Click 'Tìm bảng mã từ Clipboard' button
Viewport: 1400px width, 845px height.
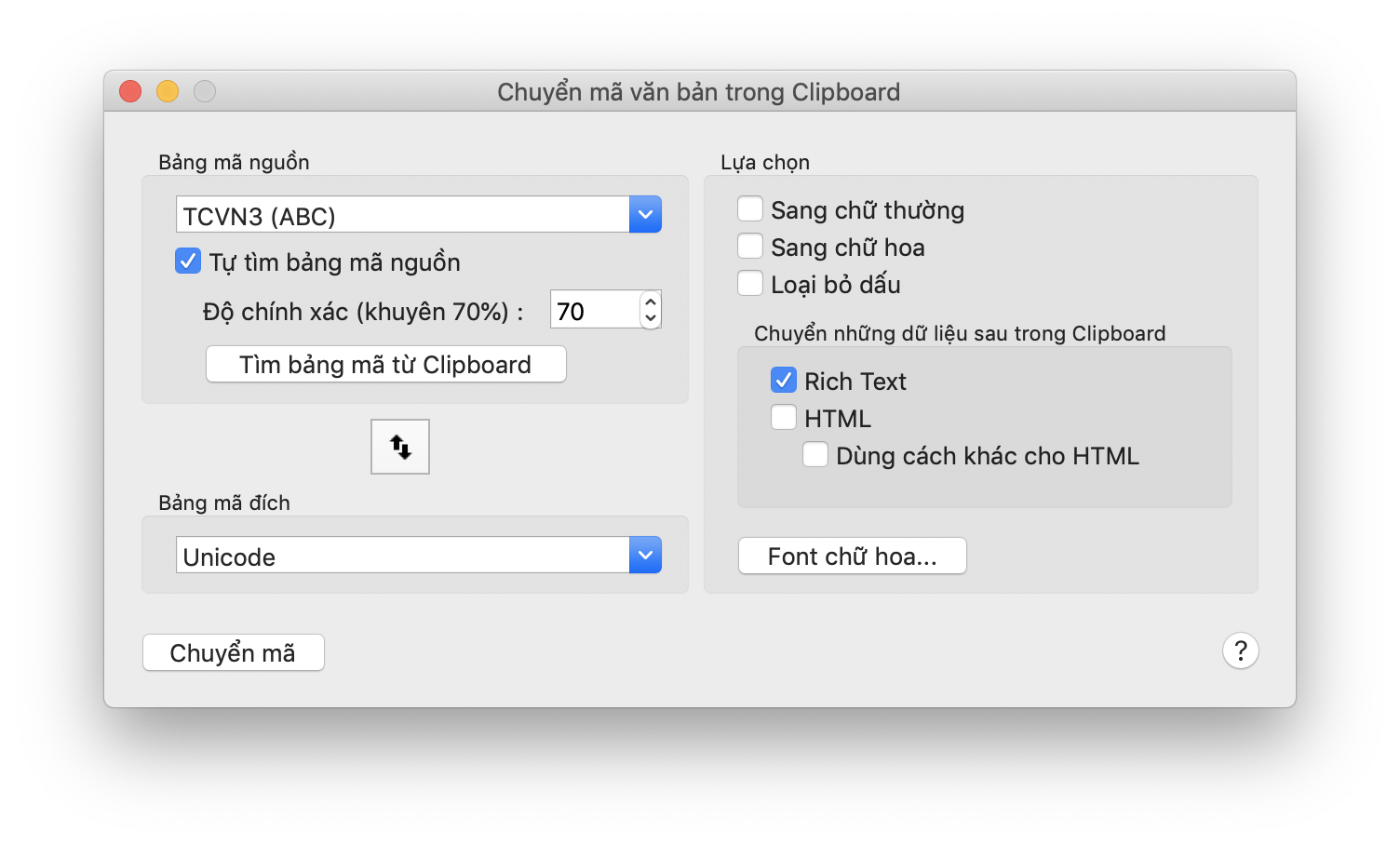click(x=384, y=364)
